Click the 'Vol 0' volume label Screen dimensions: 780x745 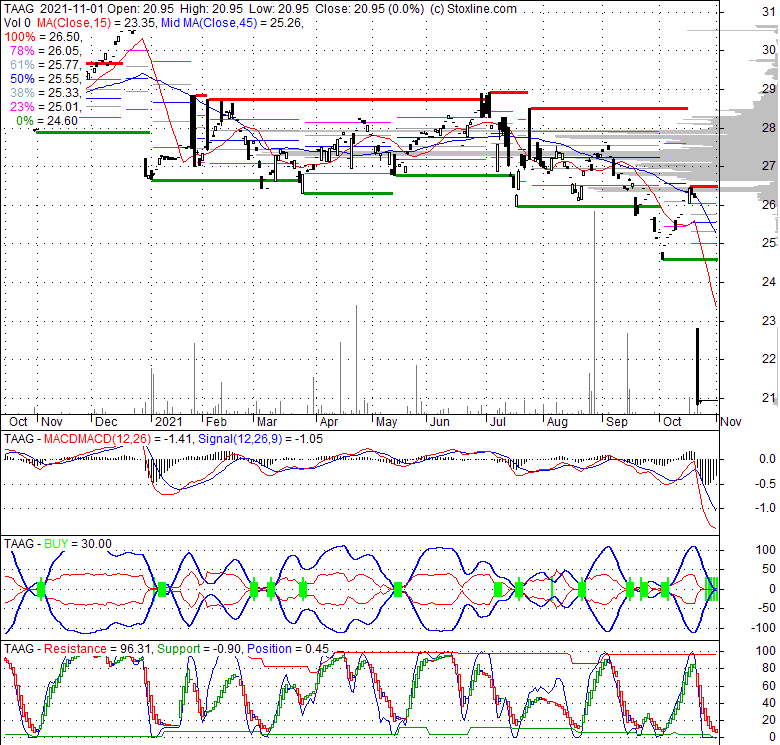(x=17, y=23)
